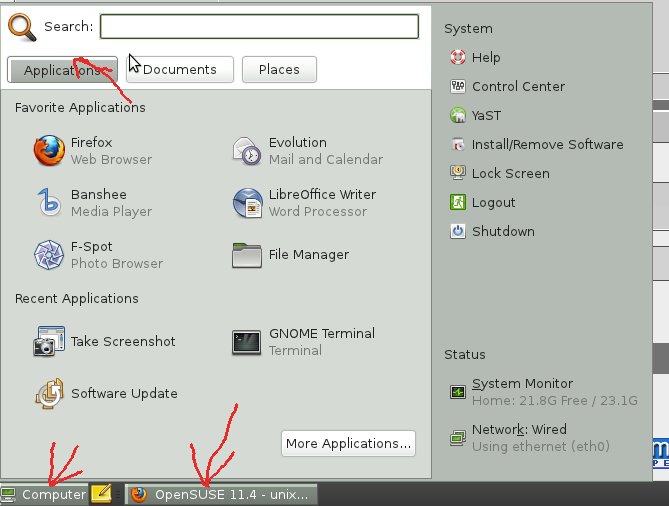Select the OpenSUSE 11.4 taskbar window
669x506 pixels.
click(221, 494)
